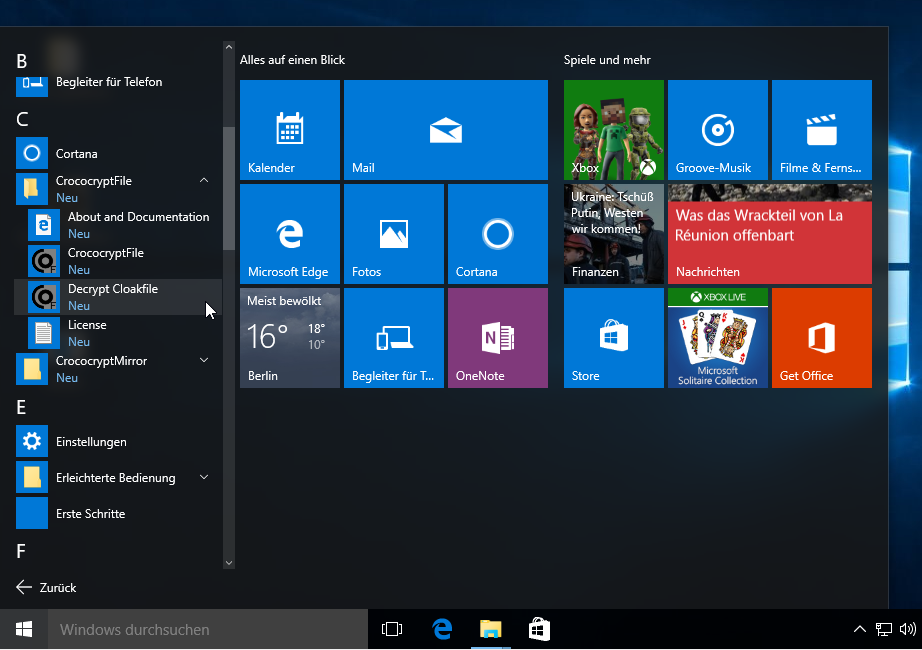Open the Finanzen news tile
This screenshot has height=650, width=922.
[x=614, y=234]
